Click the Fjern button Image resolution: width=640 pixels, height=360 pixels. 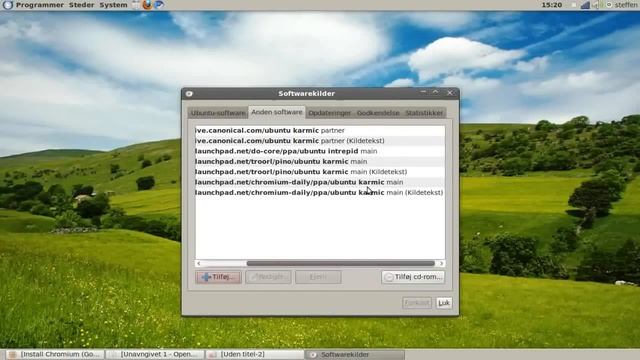(x=318, y=277)
